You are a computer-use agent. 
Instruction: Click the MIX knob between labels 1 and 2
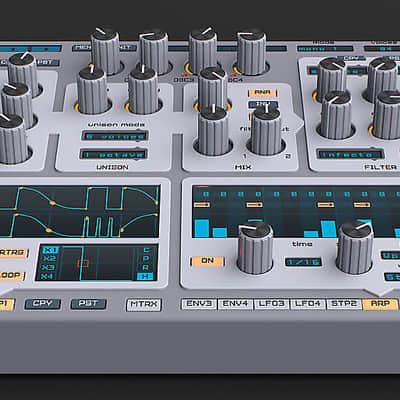click(266, 131)
